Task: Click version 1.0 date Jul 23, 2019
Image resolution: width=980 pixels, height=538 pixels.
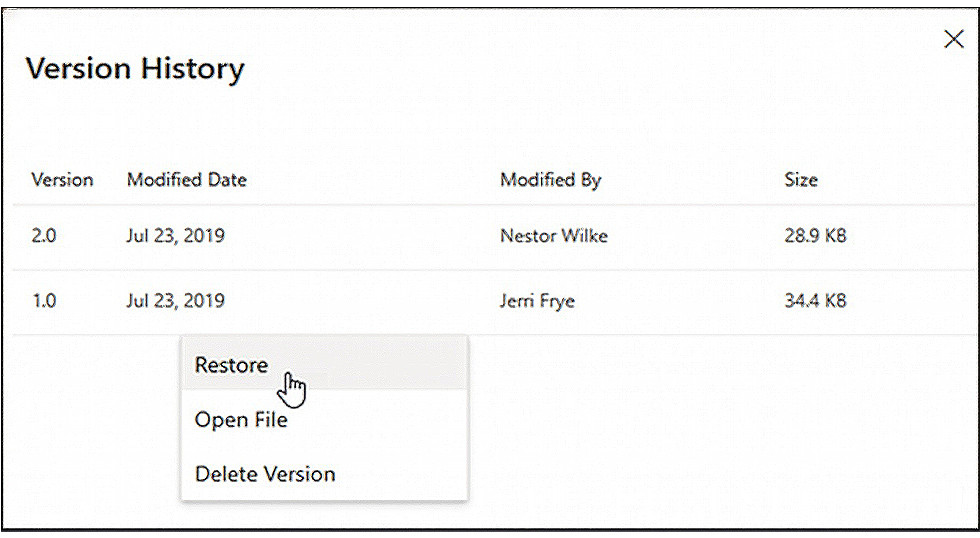Action: click(x=175, y=300)
